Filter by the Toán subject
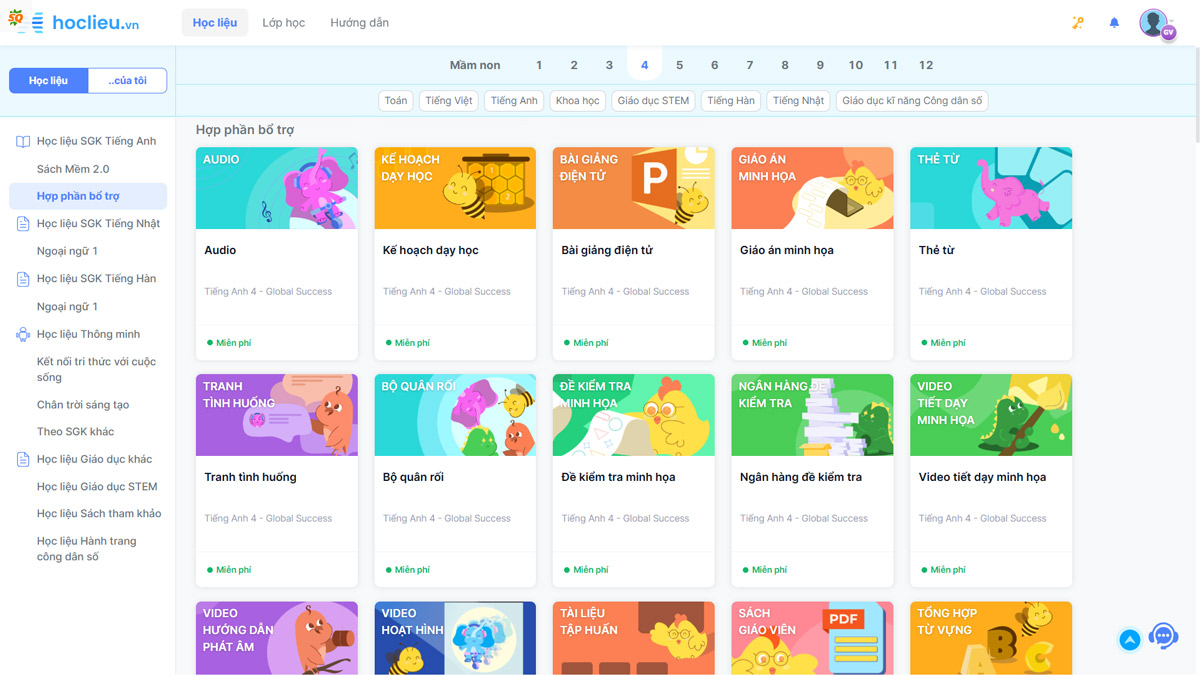The width and height of the screenshot is (1200, 675). point(396,101)
